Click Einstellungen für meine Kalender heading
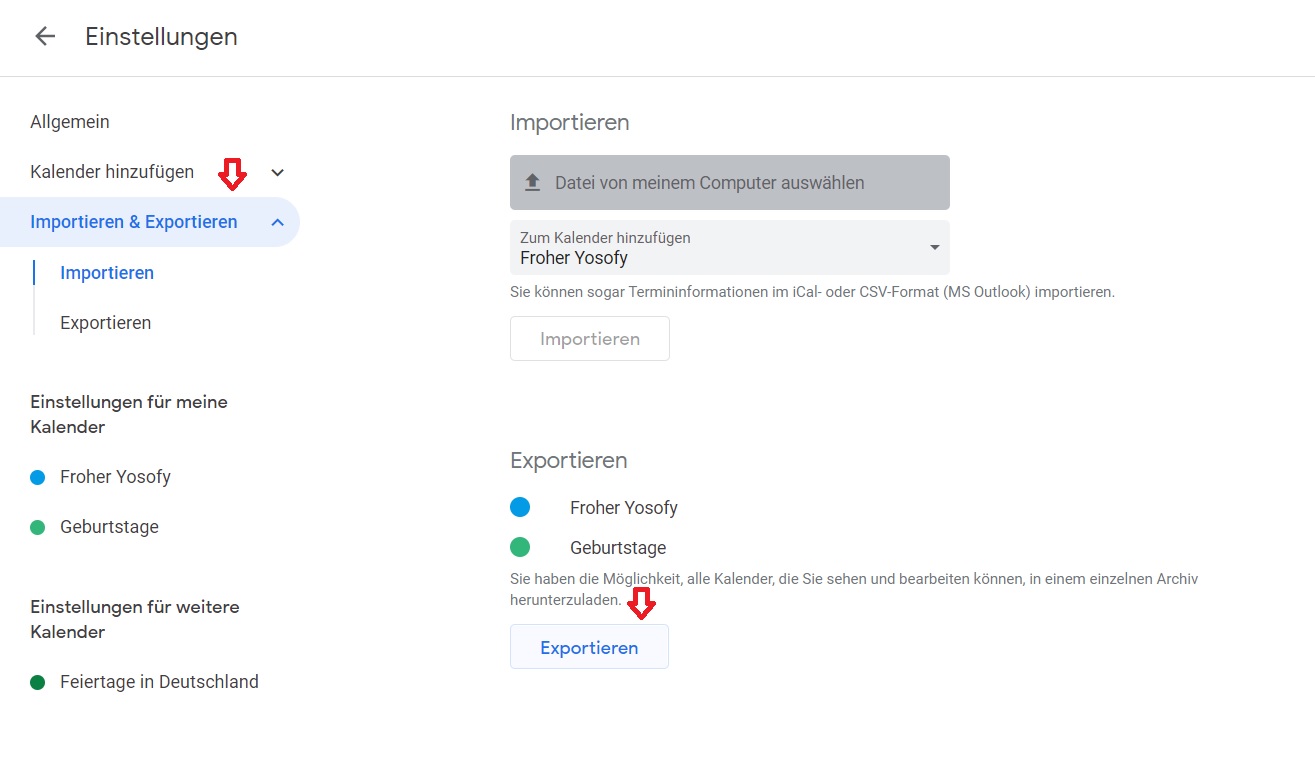 coord(129,414)
